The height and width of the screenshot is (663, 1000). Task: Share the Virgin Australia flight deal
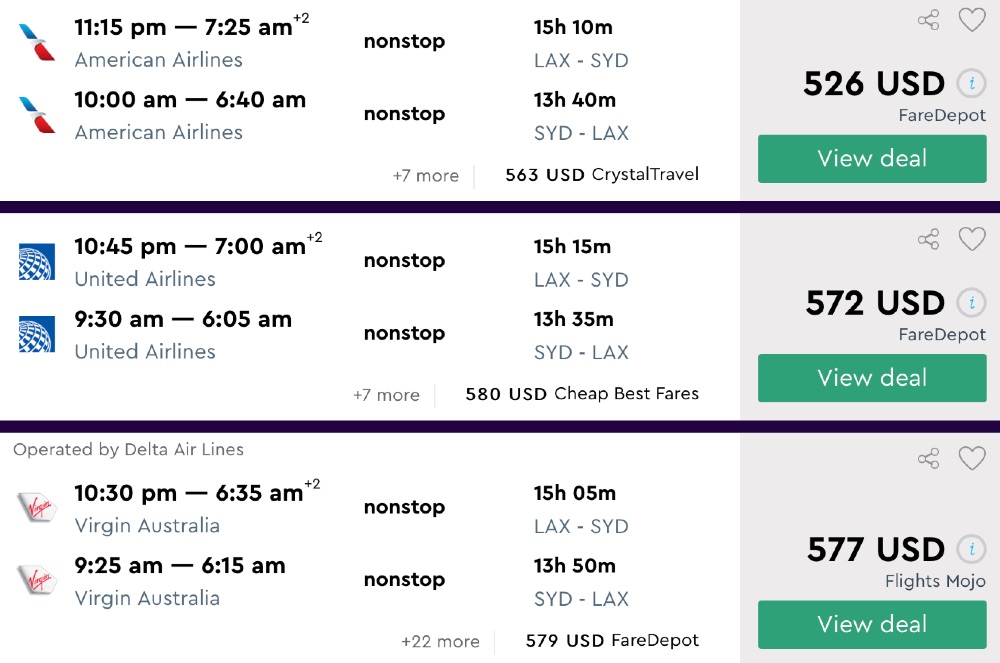point(928,459)
